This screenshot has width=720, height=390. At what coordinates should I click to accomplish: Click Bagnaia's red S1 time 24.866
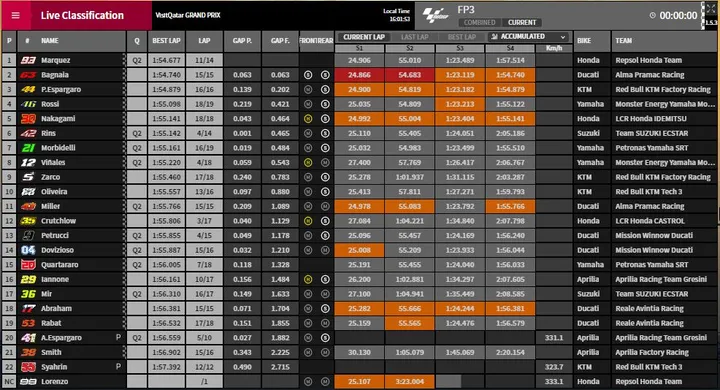360,75
